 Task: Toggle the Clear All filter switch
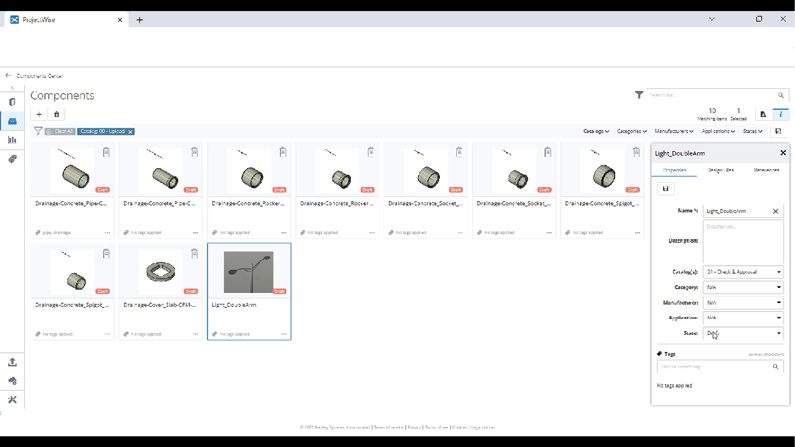[59, 131]
